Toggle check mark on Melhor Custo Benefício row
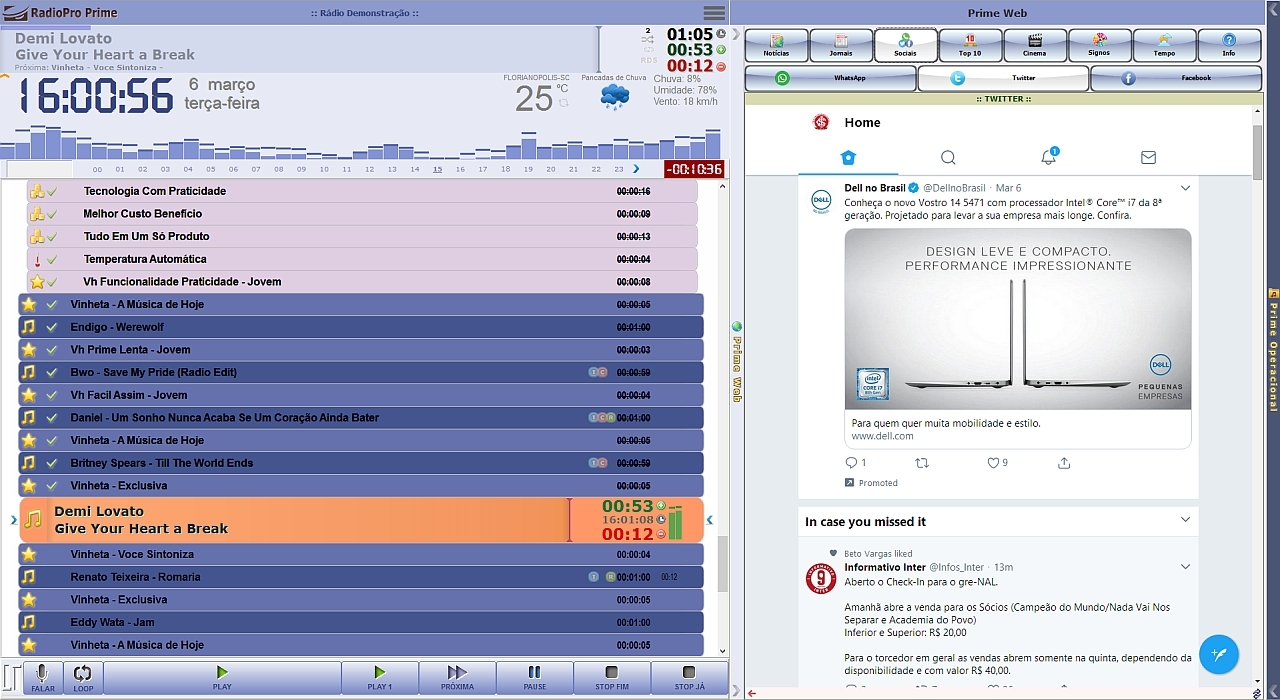The width and height of the screenshot is (1280, 700). (52, 214)
